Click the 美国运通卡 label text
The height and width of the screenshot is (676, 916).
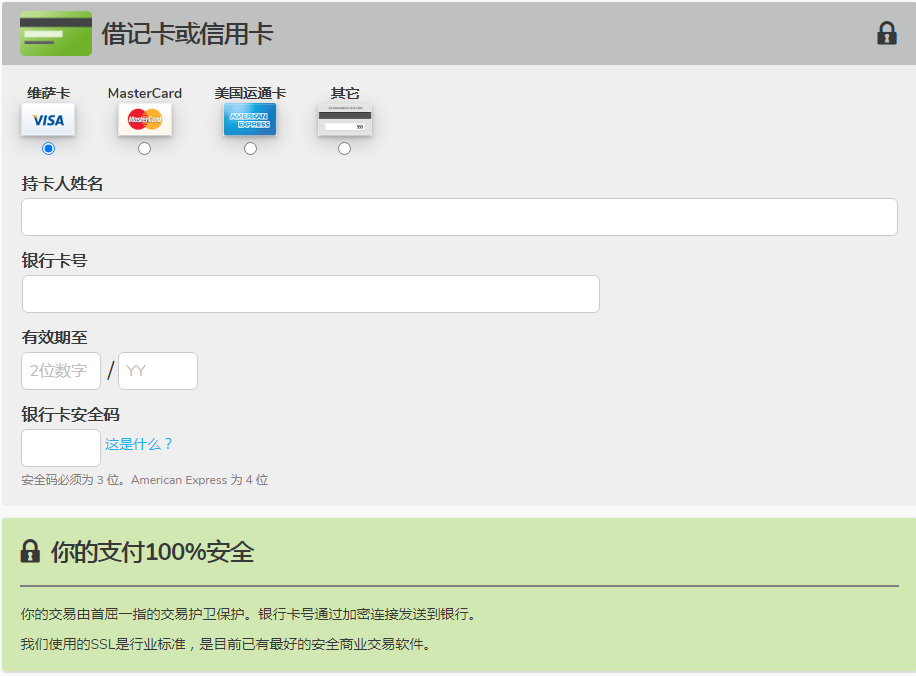pos(250,93)
